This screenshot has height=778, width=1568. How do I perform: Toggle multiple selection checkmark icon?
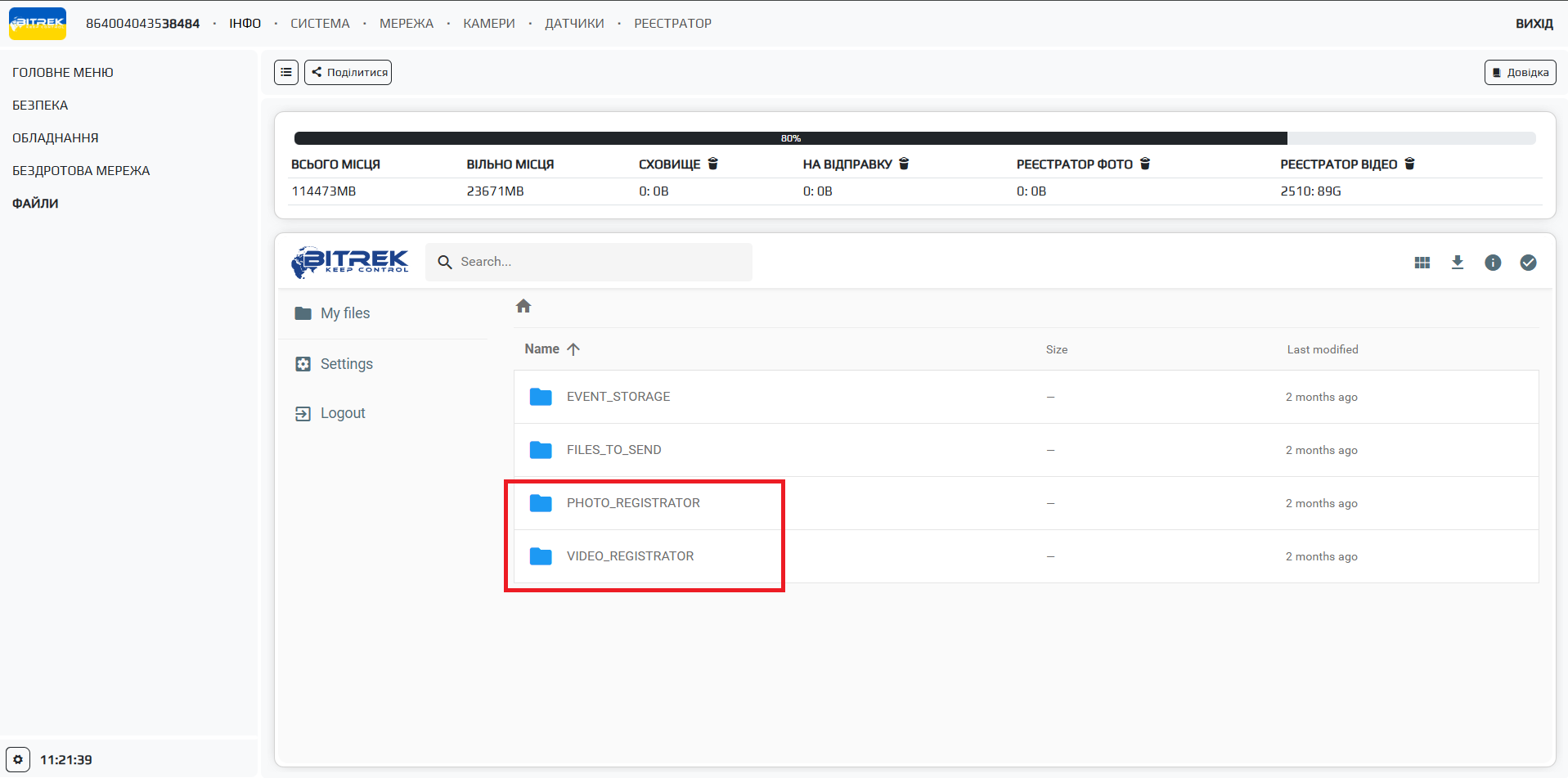[1528, 263]
